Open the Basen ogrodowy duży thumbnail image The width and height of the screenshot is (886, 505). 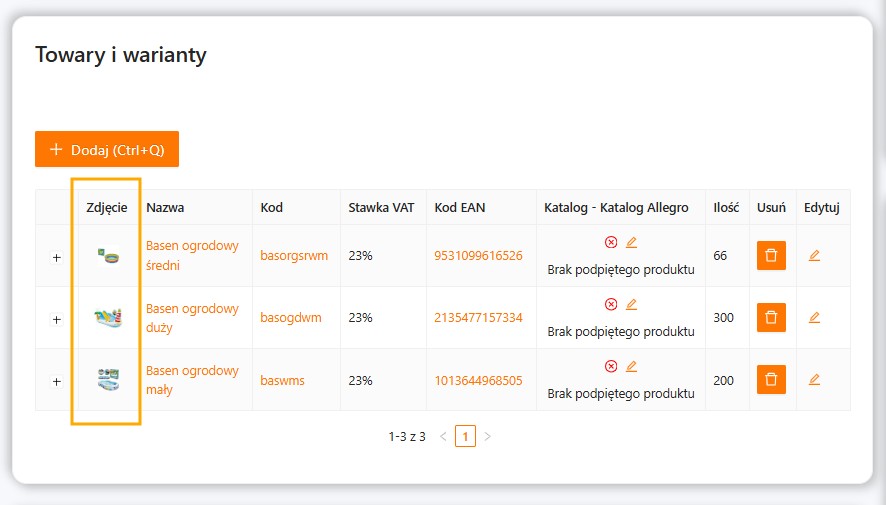(x=107, y=318)
